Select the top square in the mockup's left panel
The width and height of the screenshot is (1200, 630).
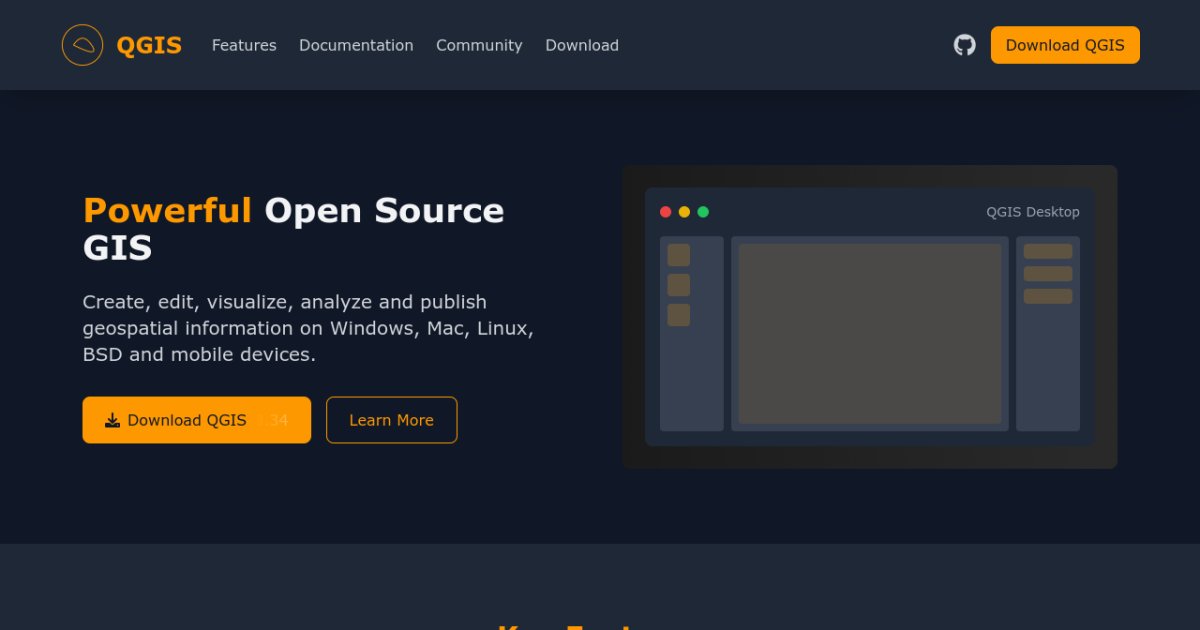679,255
